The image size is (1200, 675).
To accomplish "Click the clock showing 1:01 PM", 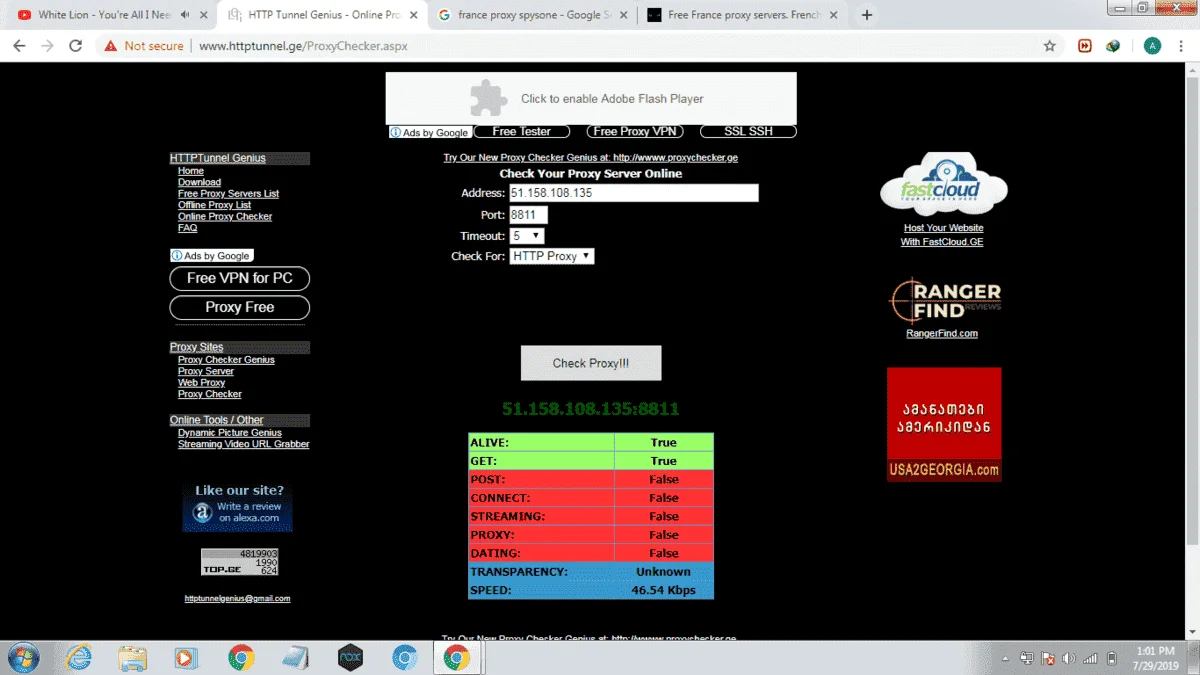I will pos(1156,650).
